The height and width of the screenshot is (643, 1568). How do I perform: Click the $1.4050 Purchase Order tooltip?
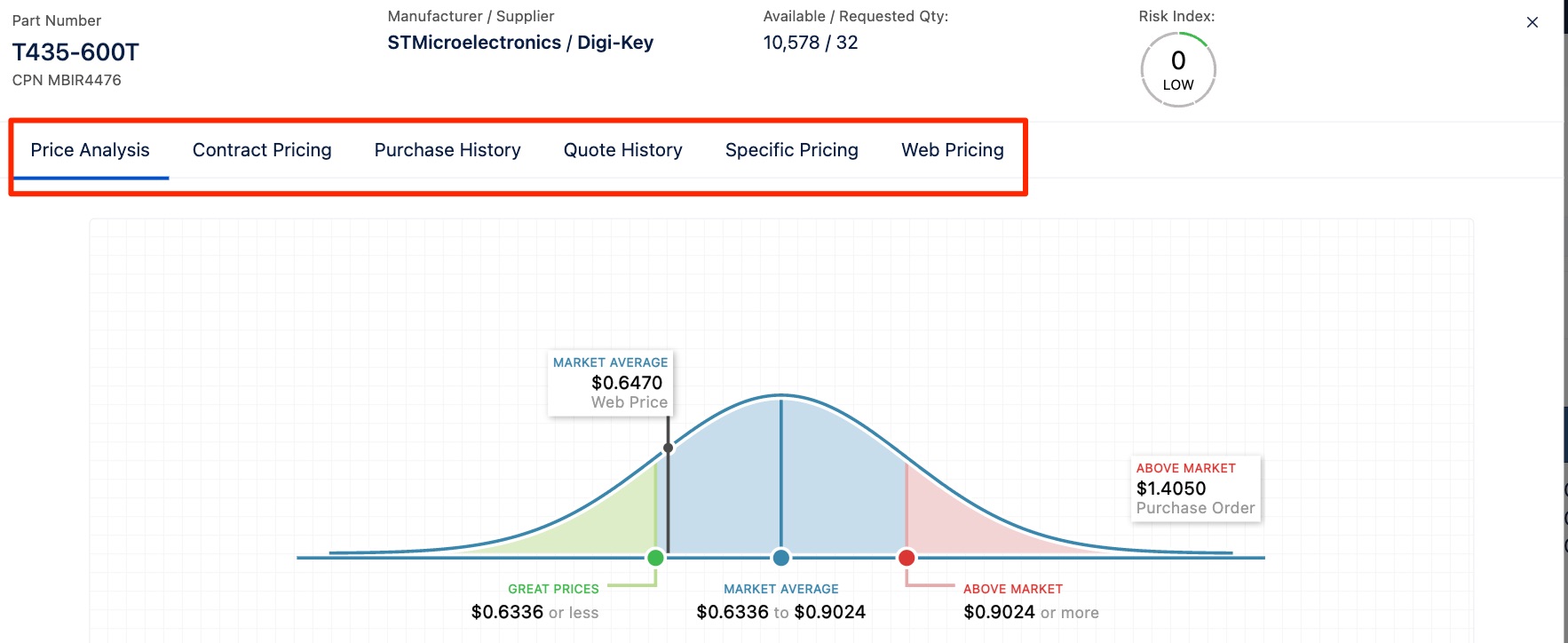click(x=1195, y=488)
